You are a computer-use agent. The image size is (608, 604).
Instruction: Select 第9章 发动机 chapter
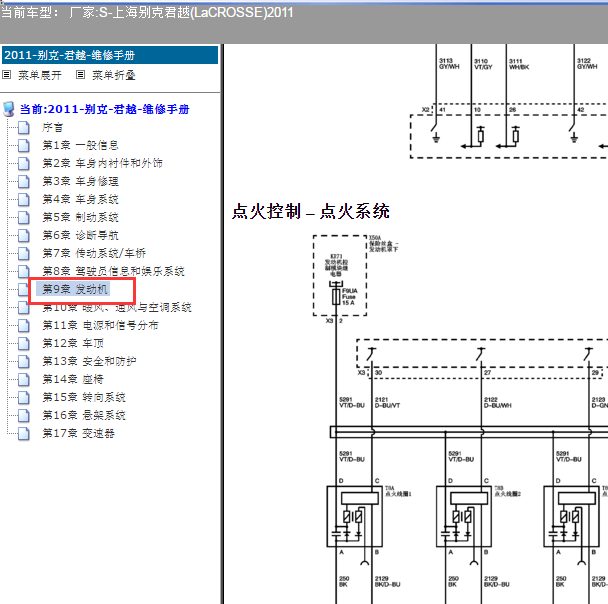click(x=74, y=289)
